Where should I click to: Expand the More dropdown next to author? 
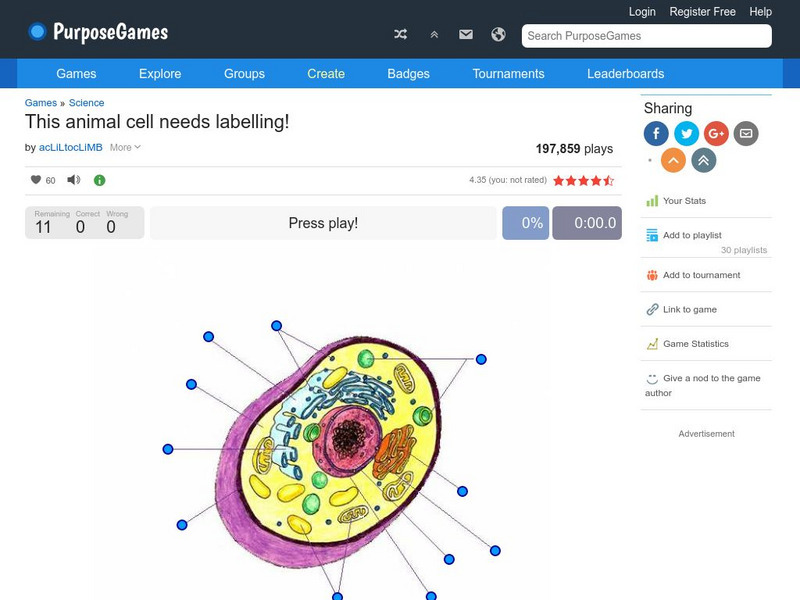click(125, 147)
